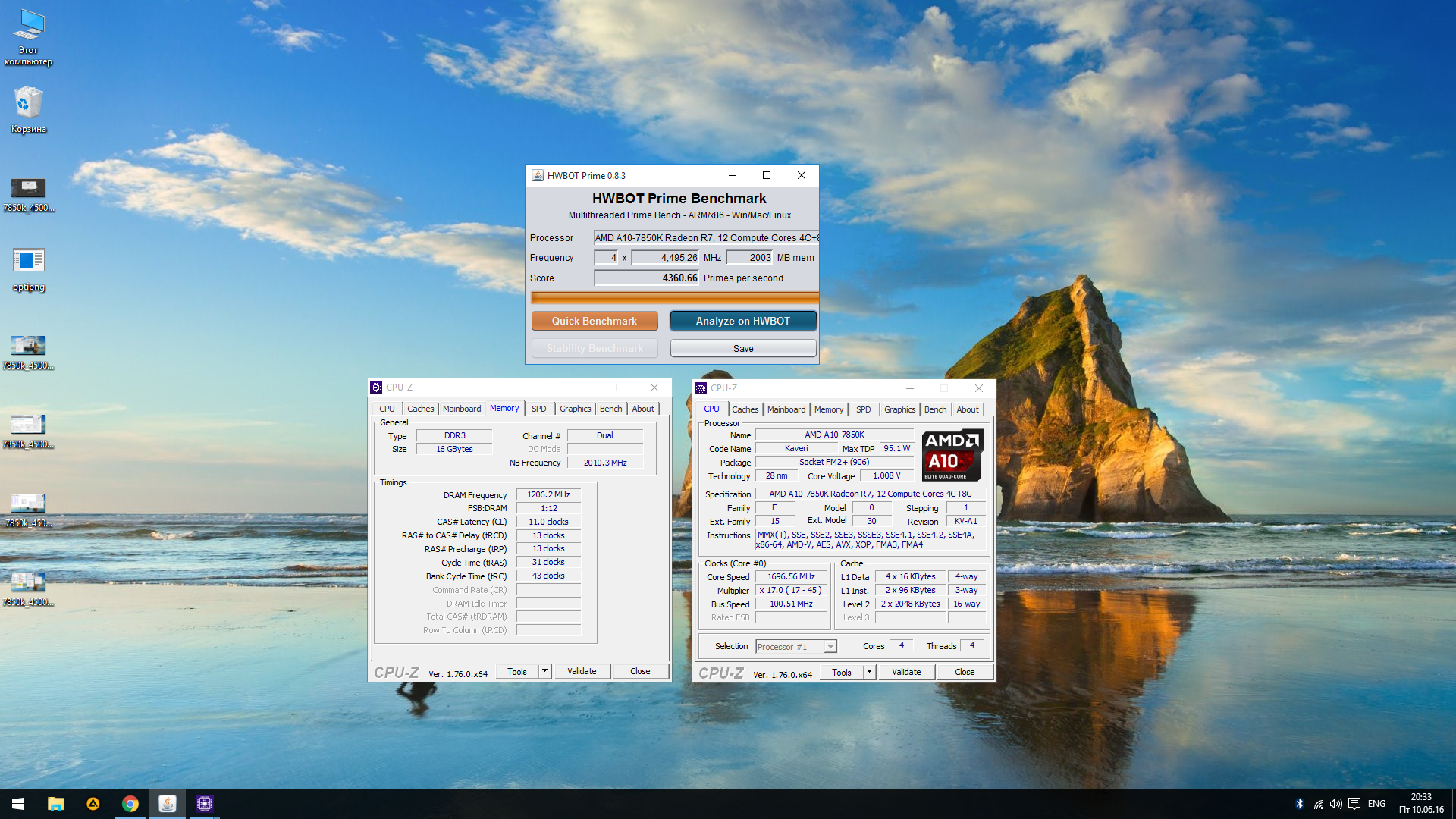Click the left CPU-Z window title icon
This screenshot has height=819, width=1456.
(376, 388)
